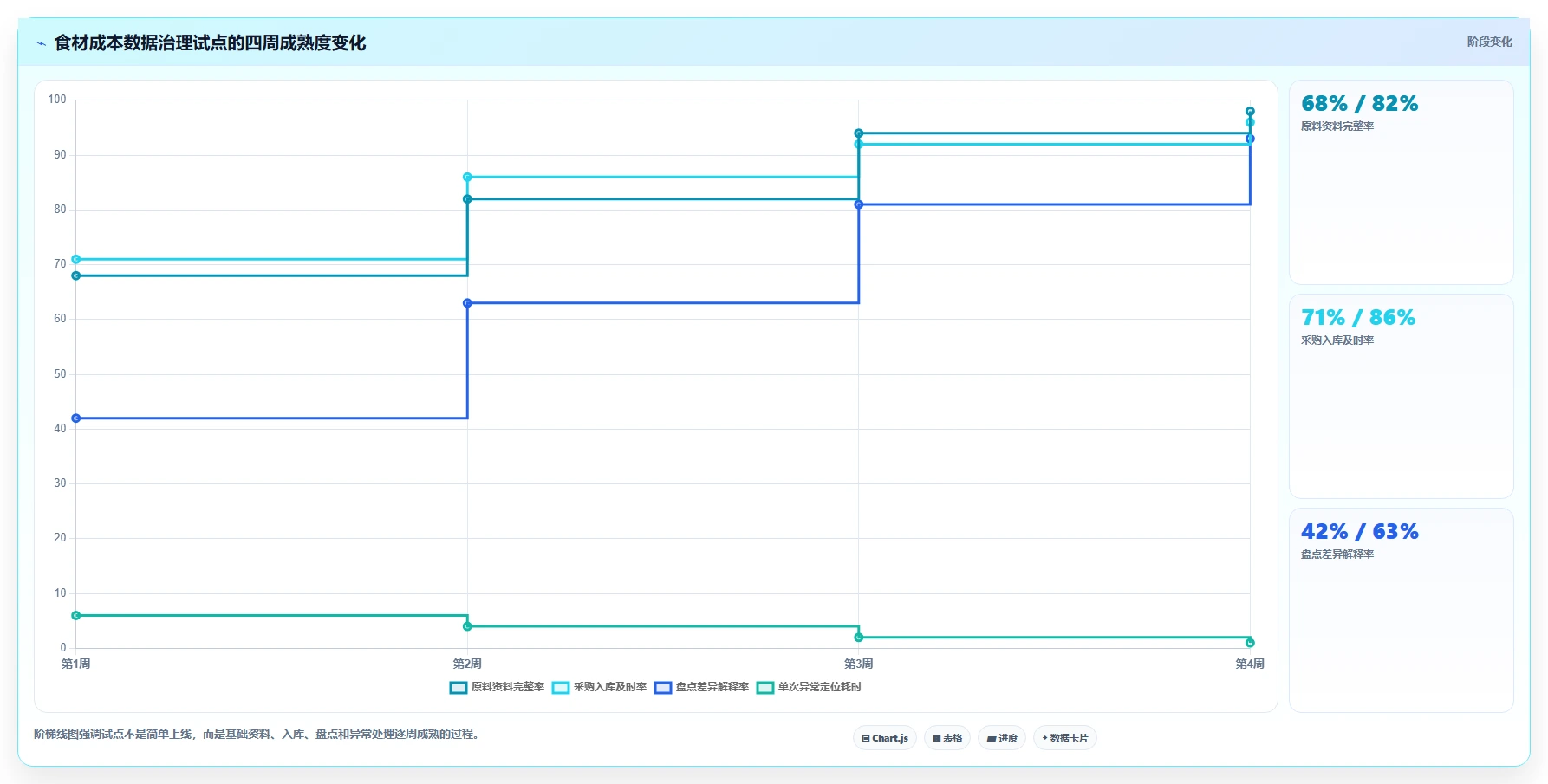Toggle the 采购入库及时率 legend item

point(600,687)
